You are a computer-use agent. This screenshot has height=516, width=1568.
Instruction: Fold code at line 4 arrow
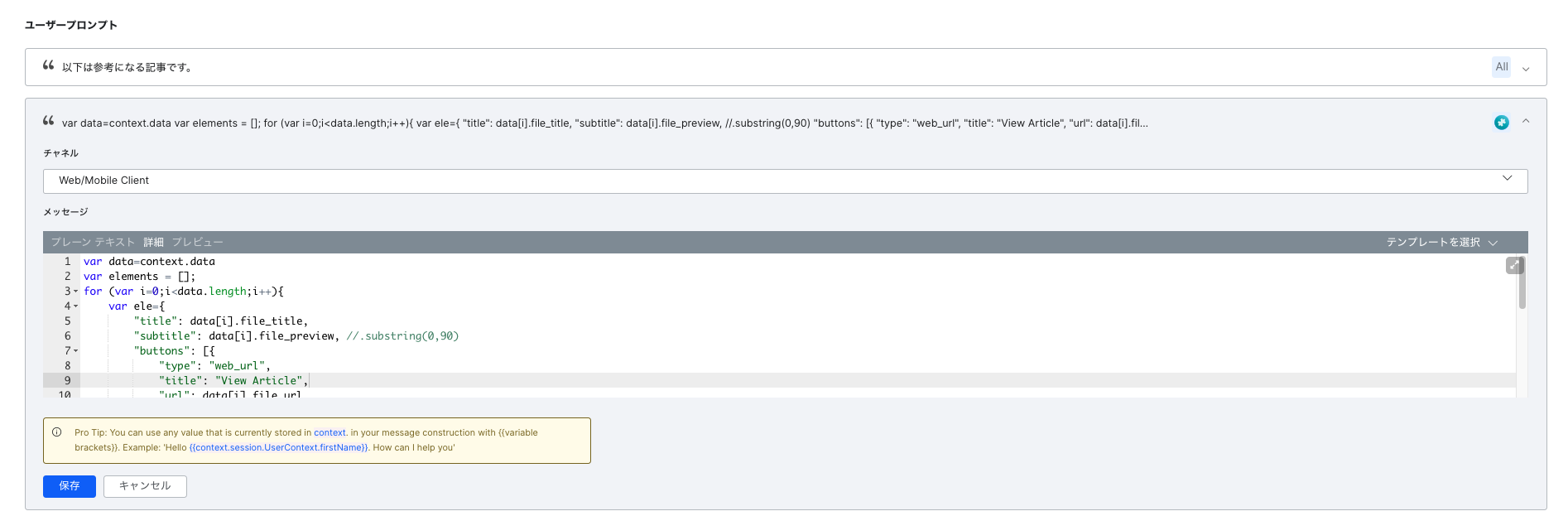pyautogui.click(x=75, y=306)
